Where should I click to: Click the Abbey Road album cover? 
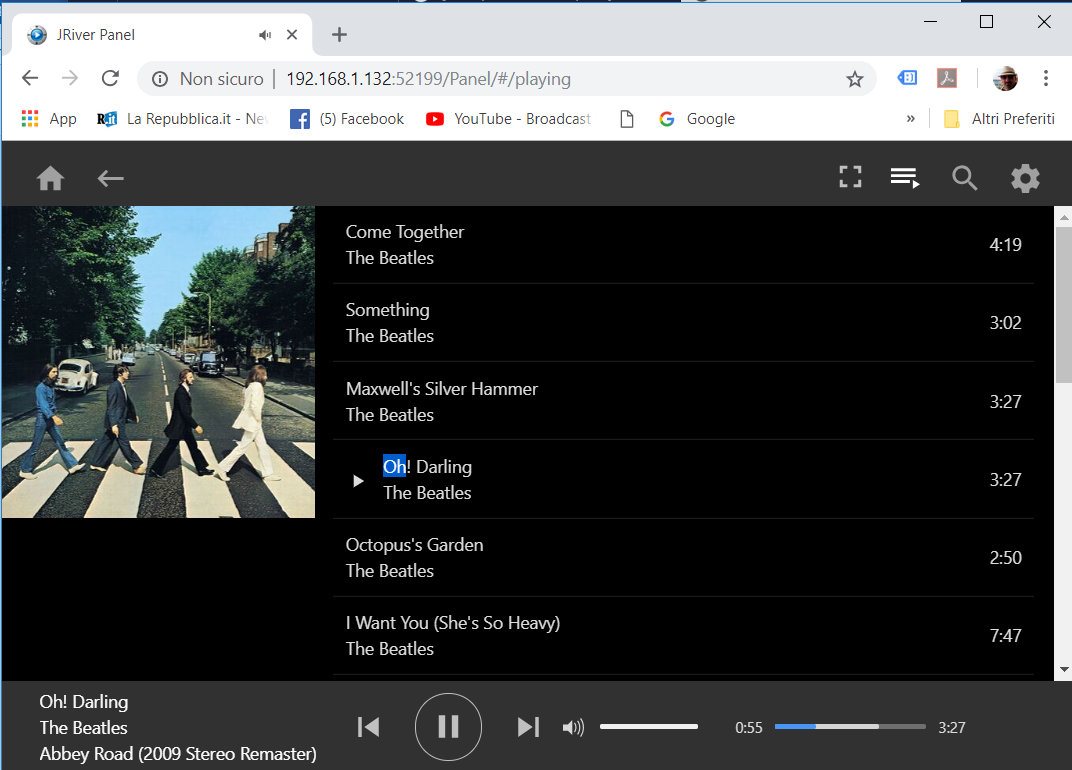159,362
